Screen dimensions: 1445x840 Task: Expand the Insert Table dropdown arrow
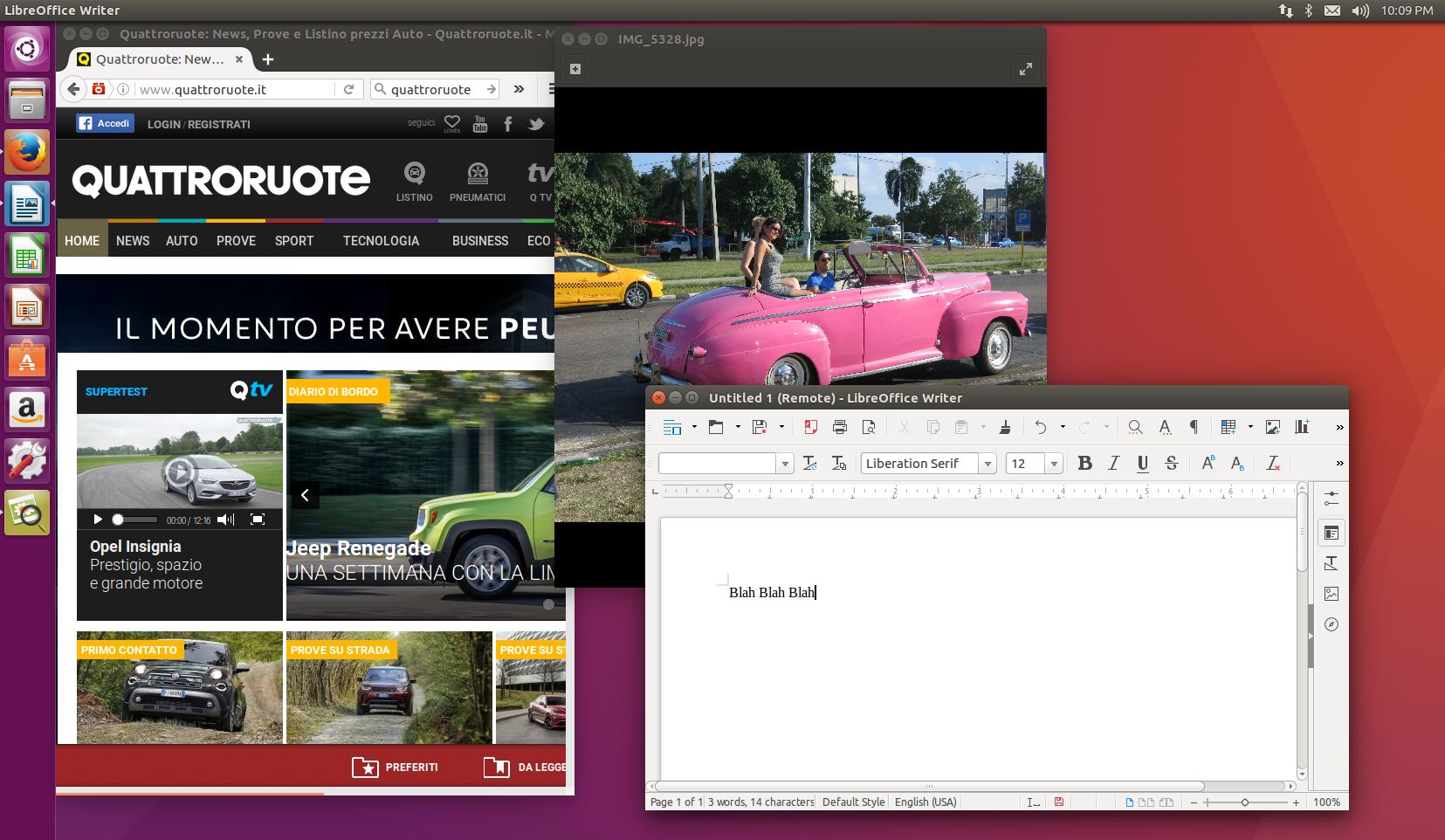coord(1250,427)
